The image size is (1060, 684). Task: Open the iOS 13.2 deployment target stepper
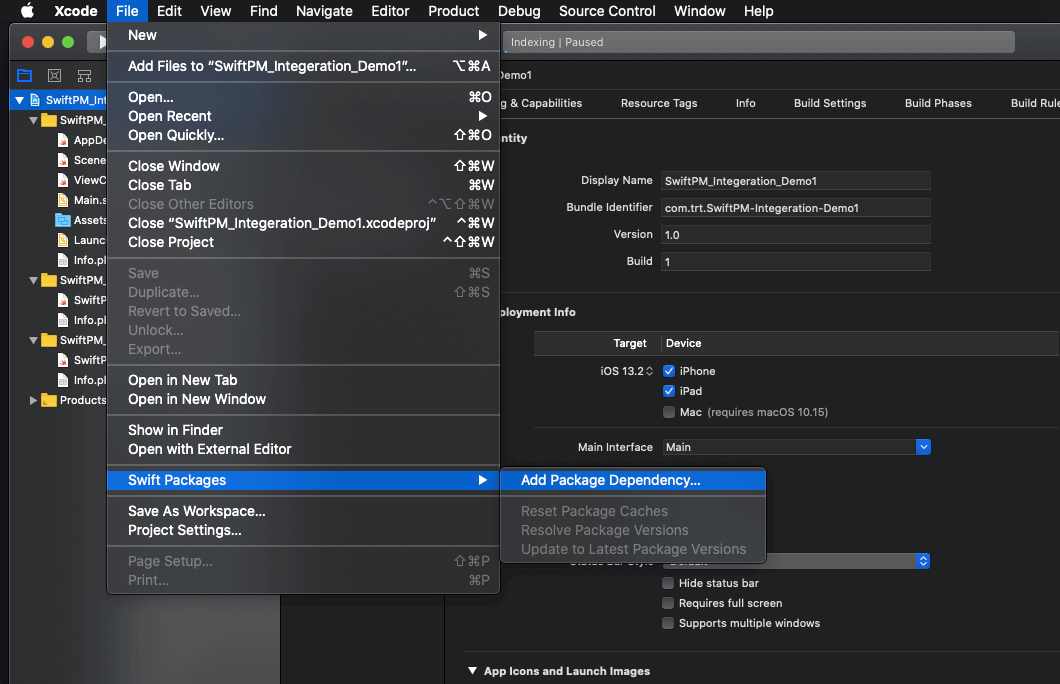(649, 371)
